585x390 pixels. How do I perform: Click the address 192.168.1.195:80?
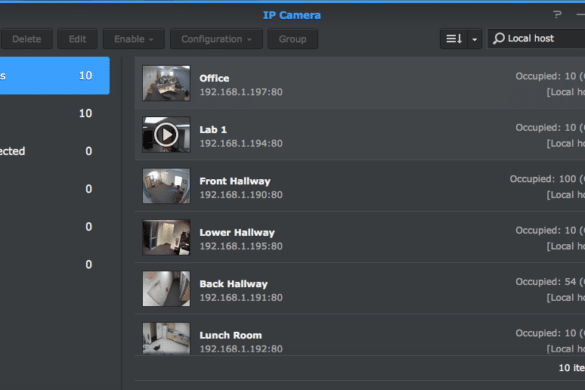[x=241, y=246]
